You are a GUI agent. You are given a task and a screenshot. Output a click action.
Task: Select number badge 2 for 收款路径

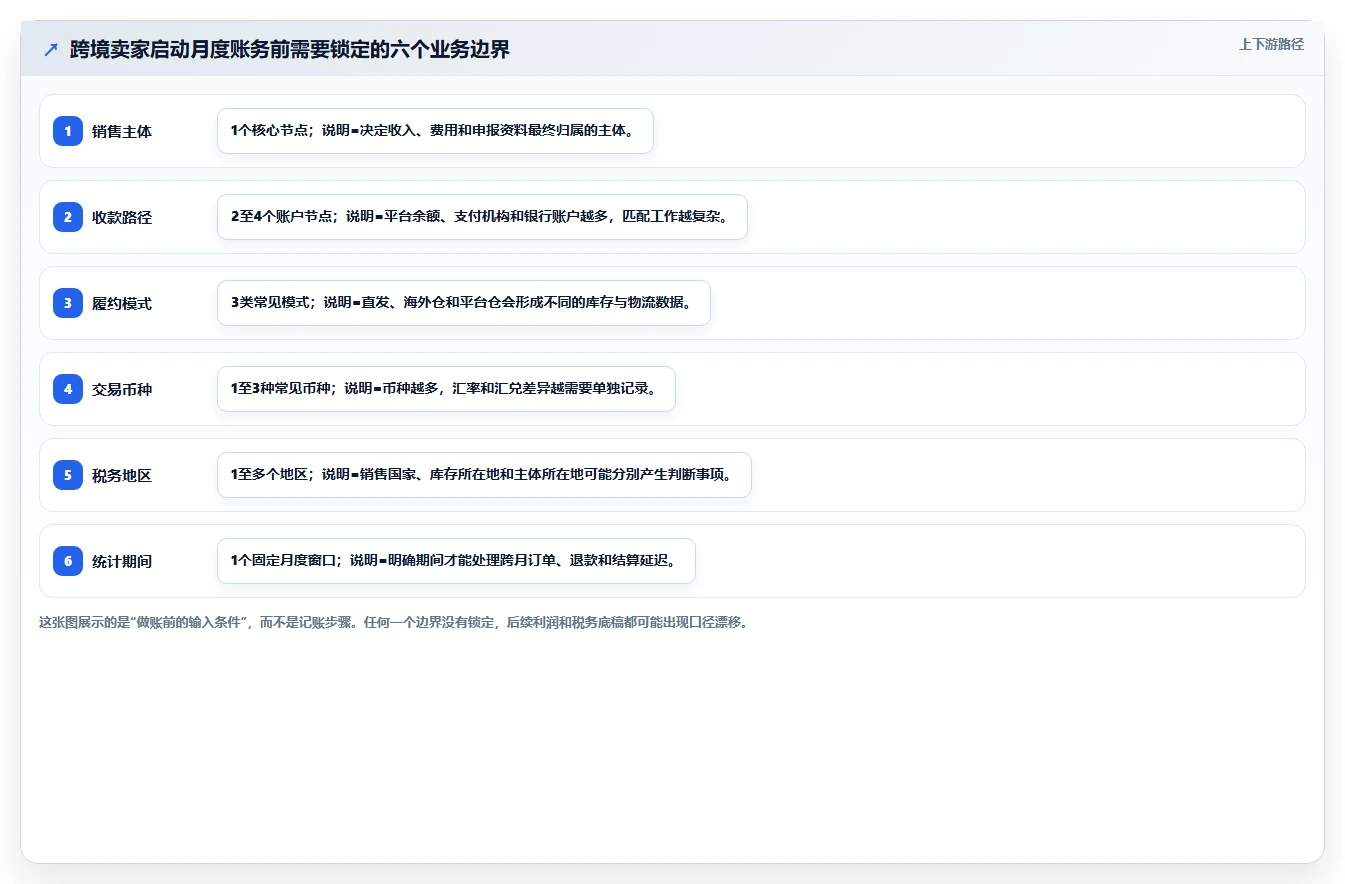[68, 217]
